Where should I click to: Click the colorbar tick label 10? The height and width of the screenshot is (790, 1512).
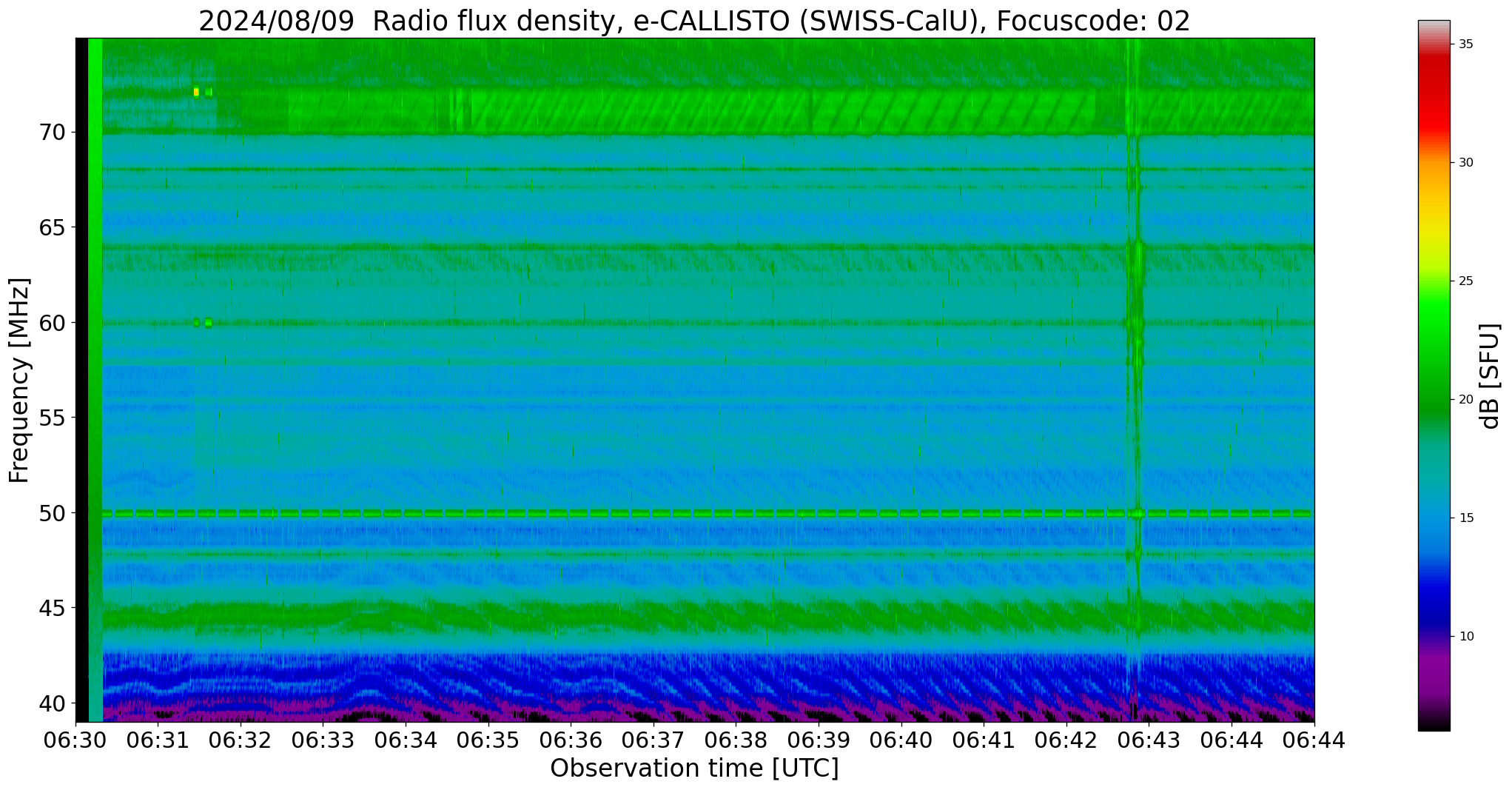[x=1466, y=637]
